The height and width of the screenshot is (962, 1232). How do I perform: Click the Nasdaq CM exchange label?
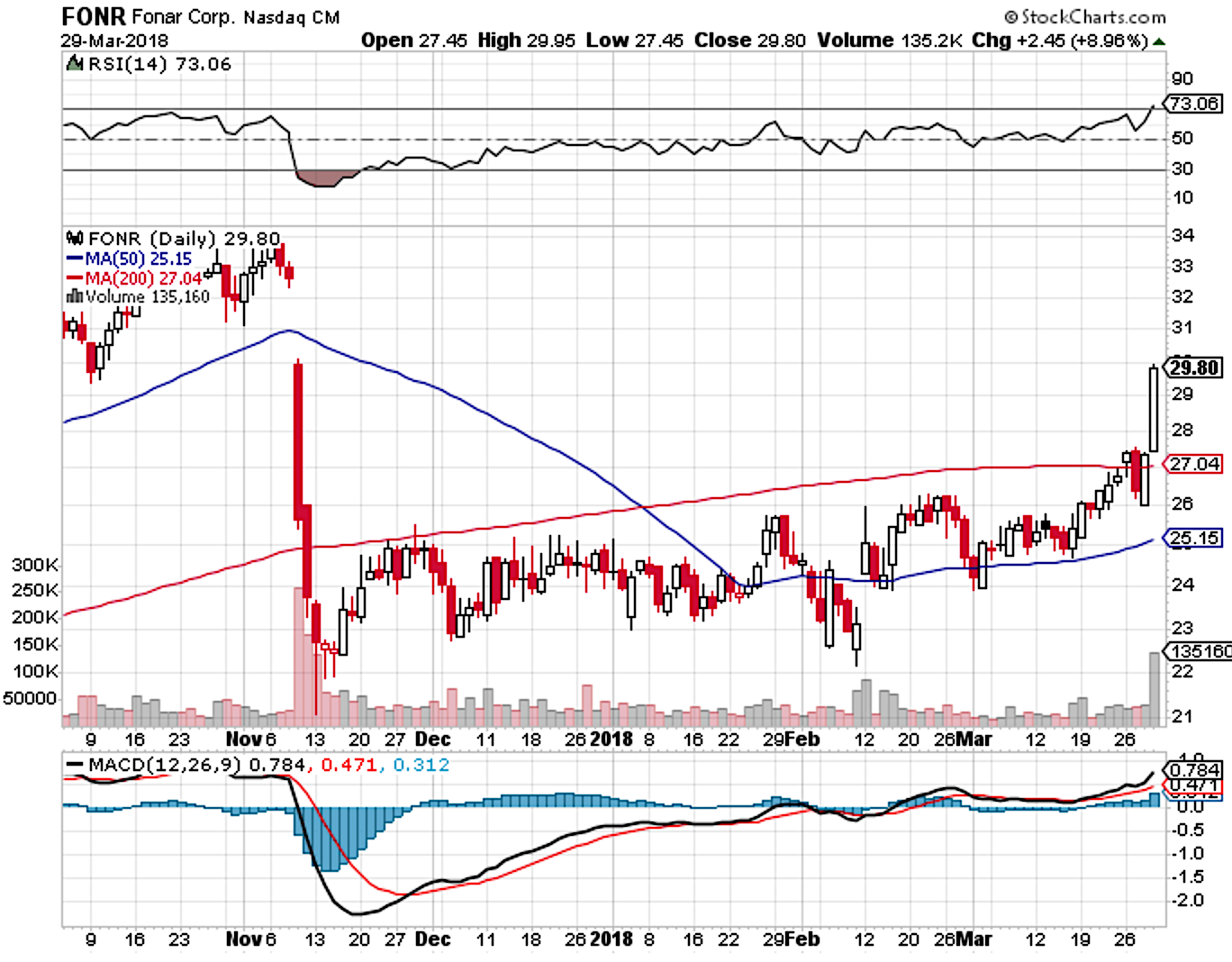(x=291, y=18)
